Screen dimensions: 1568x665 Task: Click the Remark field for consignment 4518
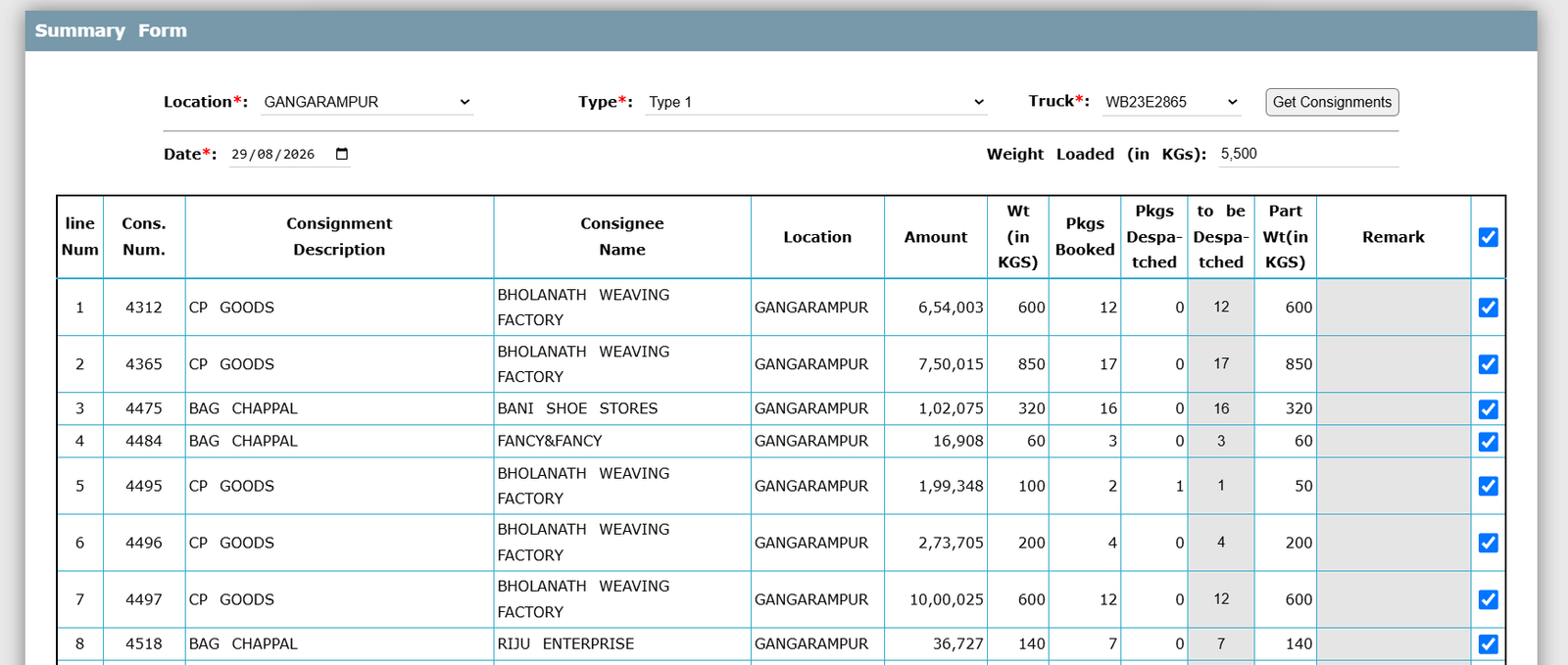pyautogui.click(x=1394, y=643)
